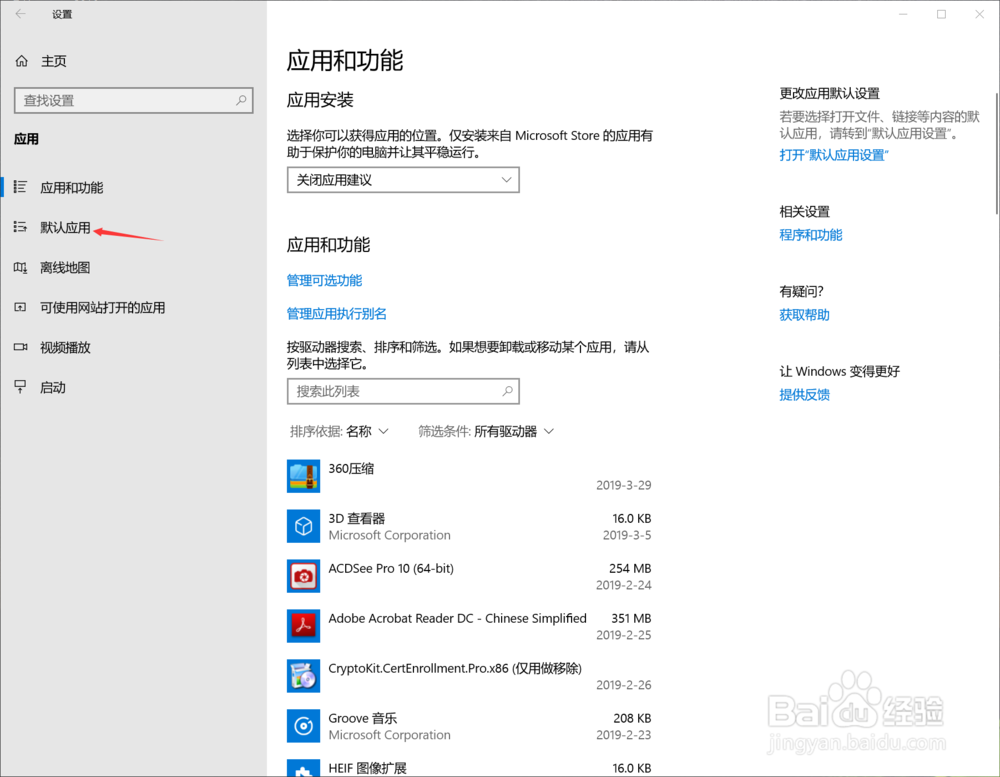
Task: Click the back arrow in title bar
Action: (20, 14)
